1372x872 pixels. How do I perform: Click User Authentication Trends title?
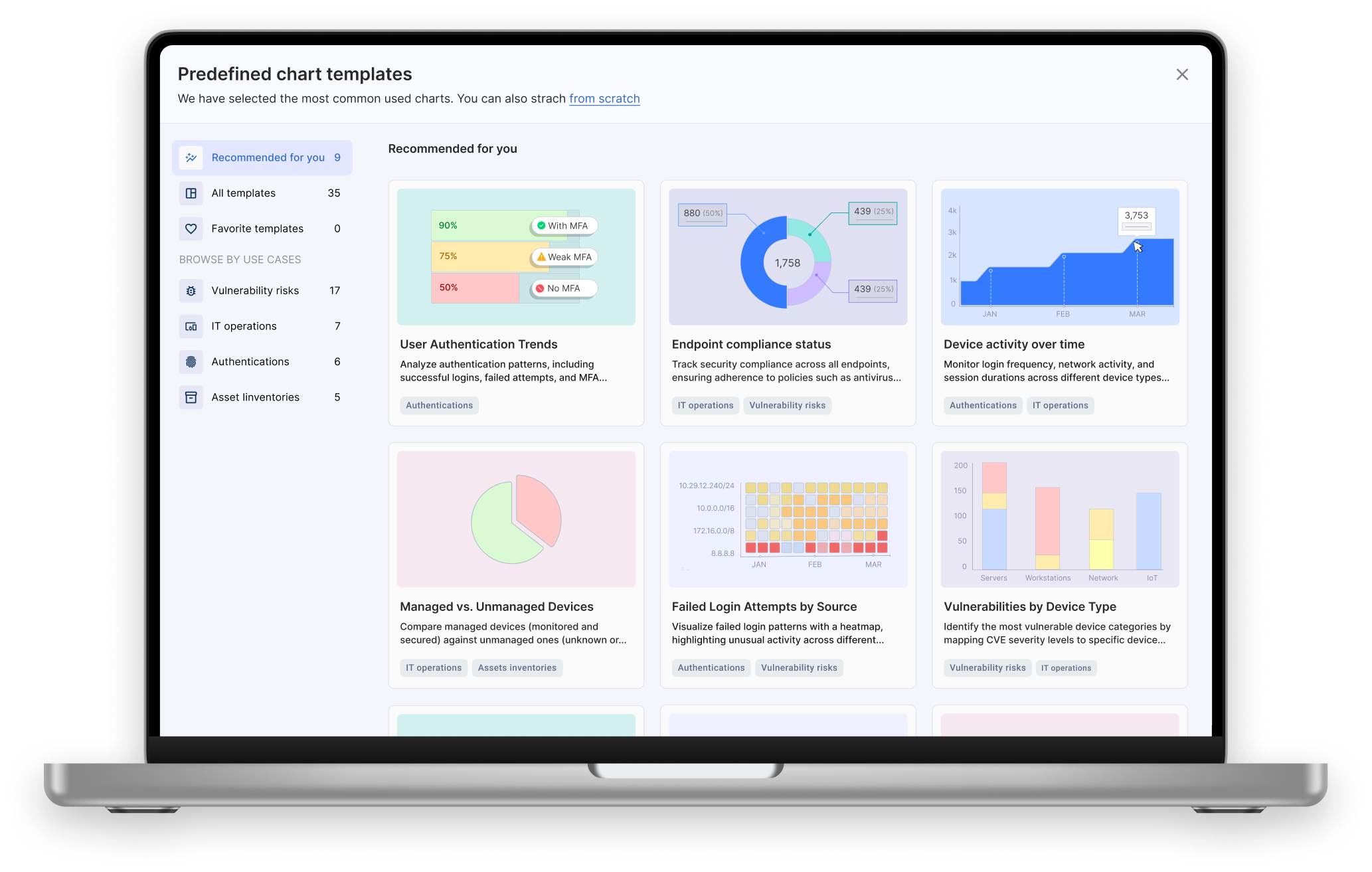tap(479, 344)
